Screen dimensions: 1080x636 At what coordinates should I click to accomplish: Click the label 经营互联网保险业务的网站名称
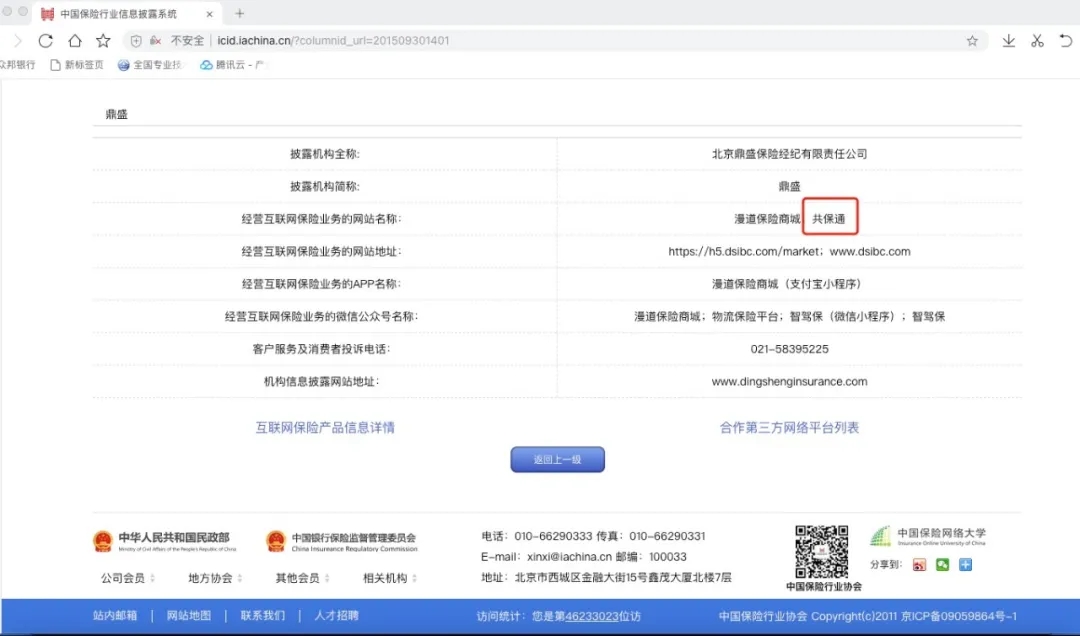click(x=321, y=219)
